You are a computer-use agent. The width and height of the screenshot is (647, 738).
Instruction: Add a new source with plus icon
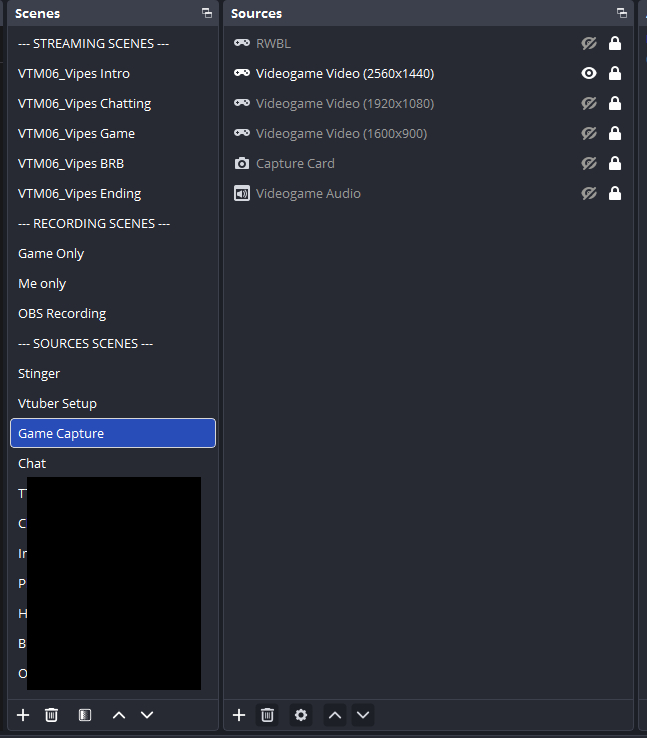click(x=239, y=715)
